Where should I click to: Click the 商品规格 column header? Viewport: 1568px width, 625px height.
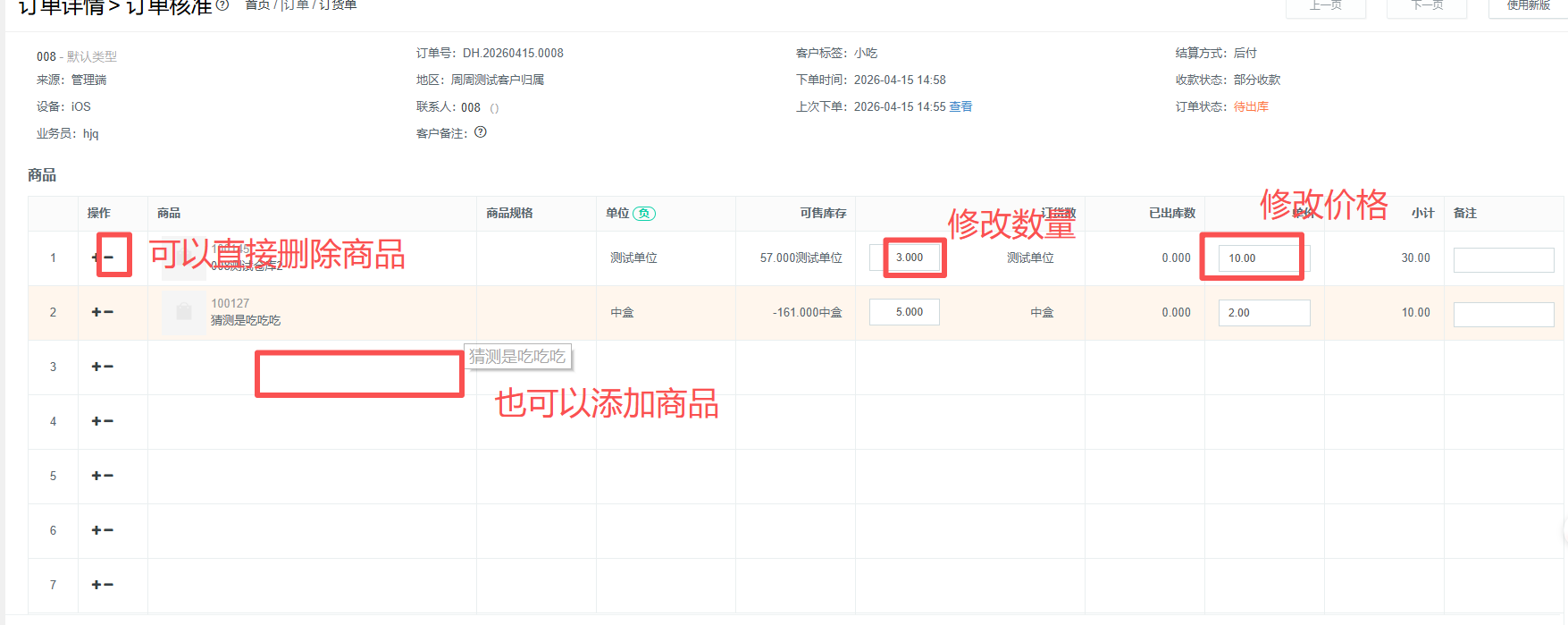(x=509, y=213)
